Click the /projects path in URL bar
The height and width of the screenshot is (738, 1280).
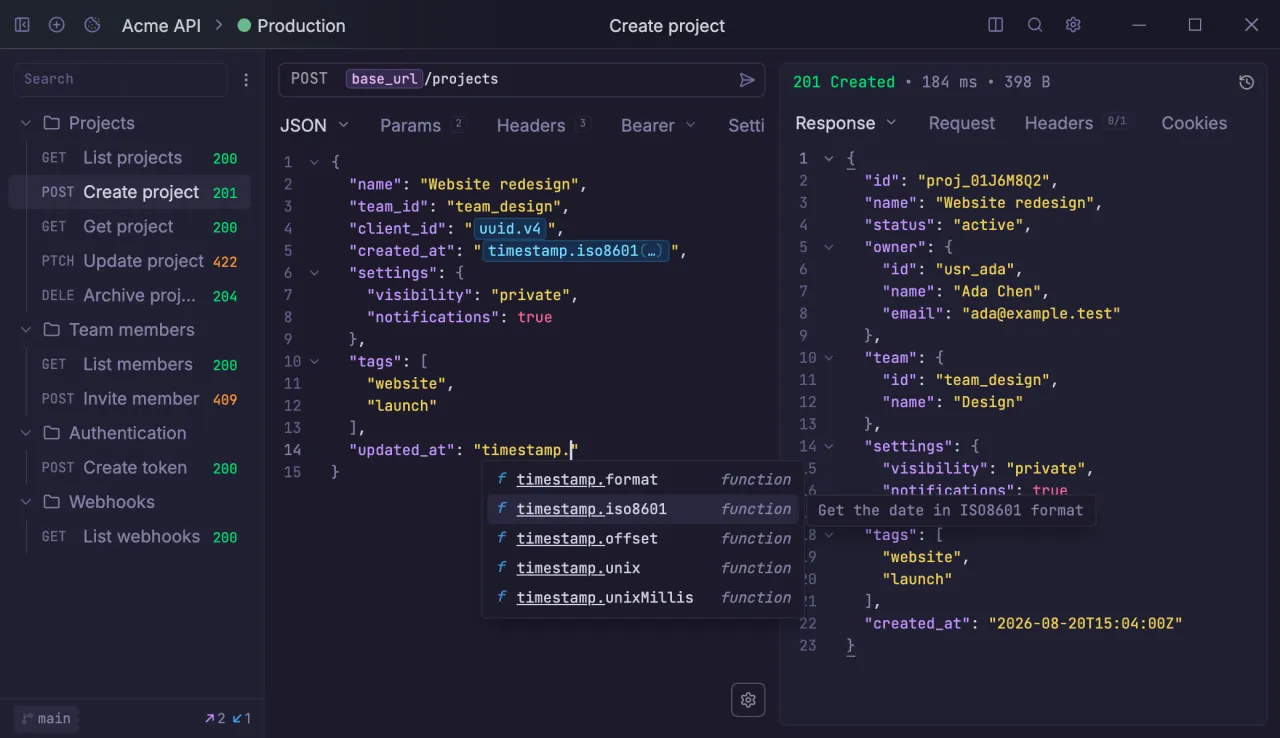point(461,79)
